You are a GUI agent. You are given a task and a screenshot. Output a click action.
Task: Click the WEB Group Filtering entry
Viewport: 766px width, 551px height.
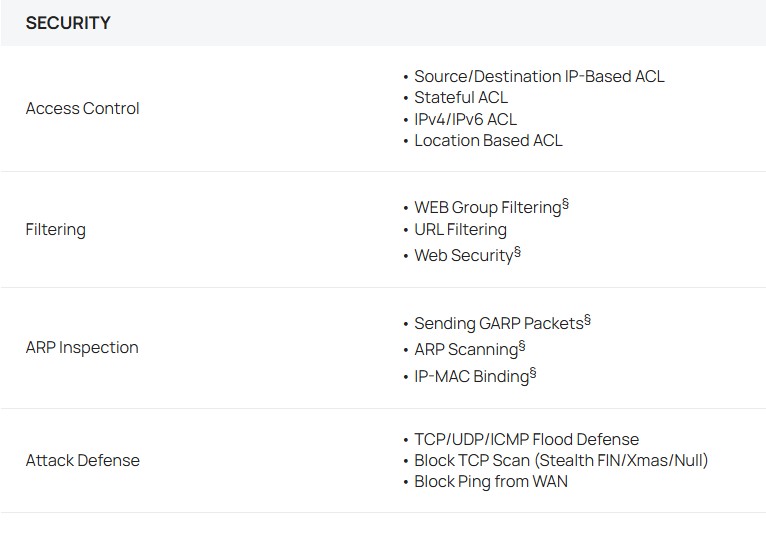click(487, 208)
